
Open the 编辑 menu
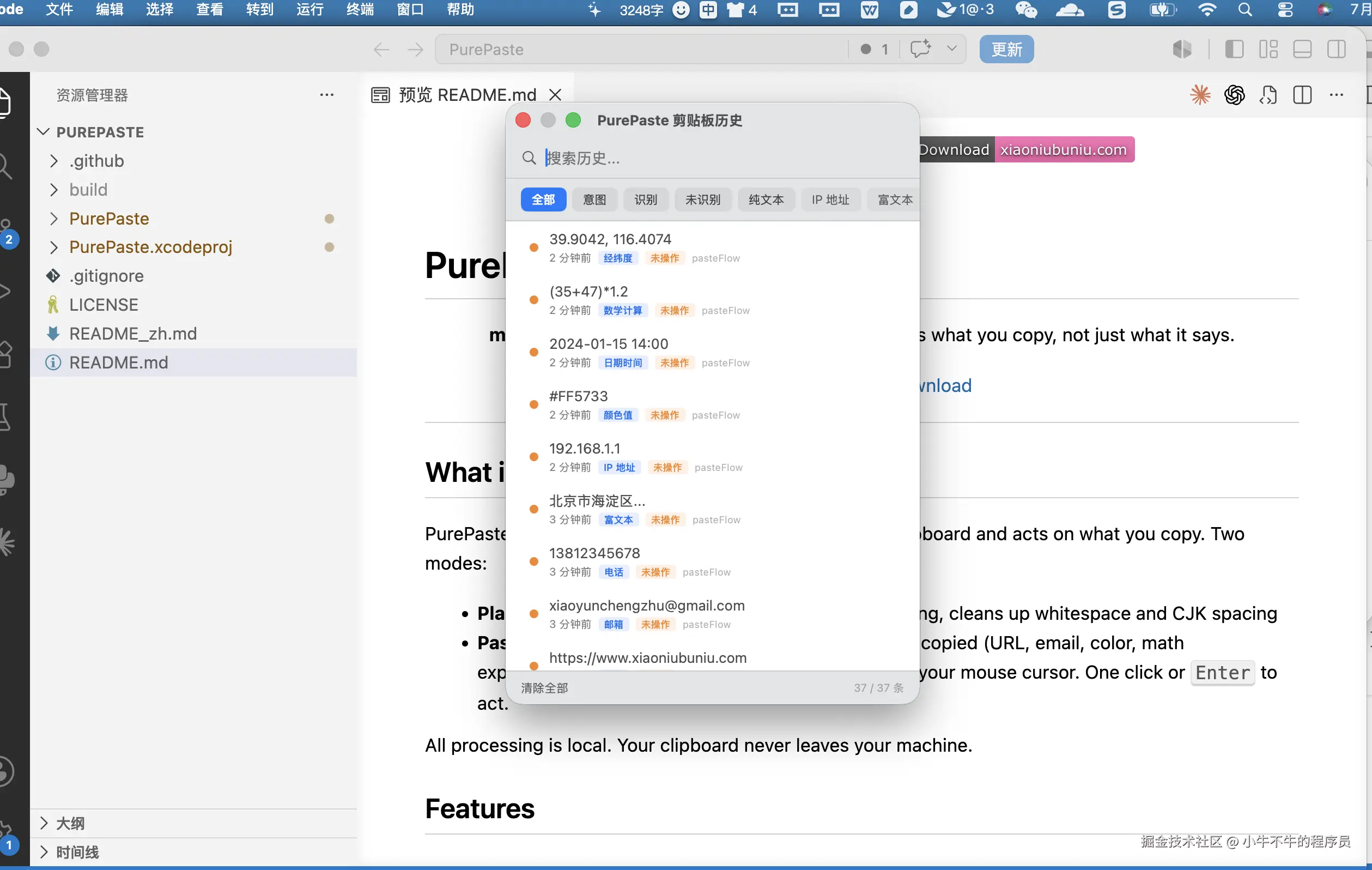pos(110,10)
